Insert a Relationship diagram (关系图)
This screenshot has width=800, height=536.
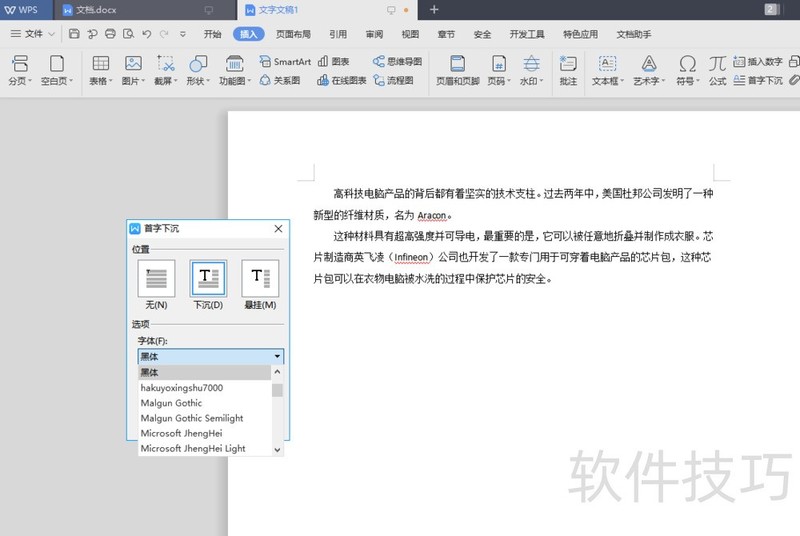point(280,81)
